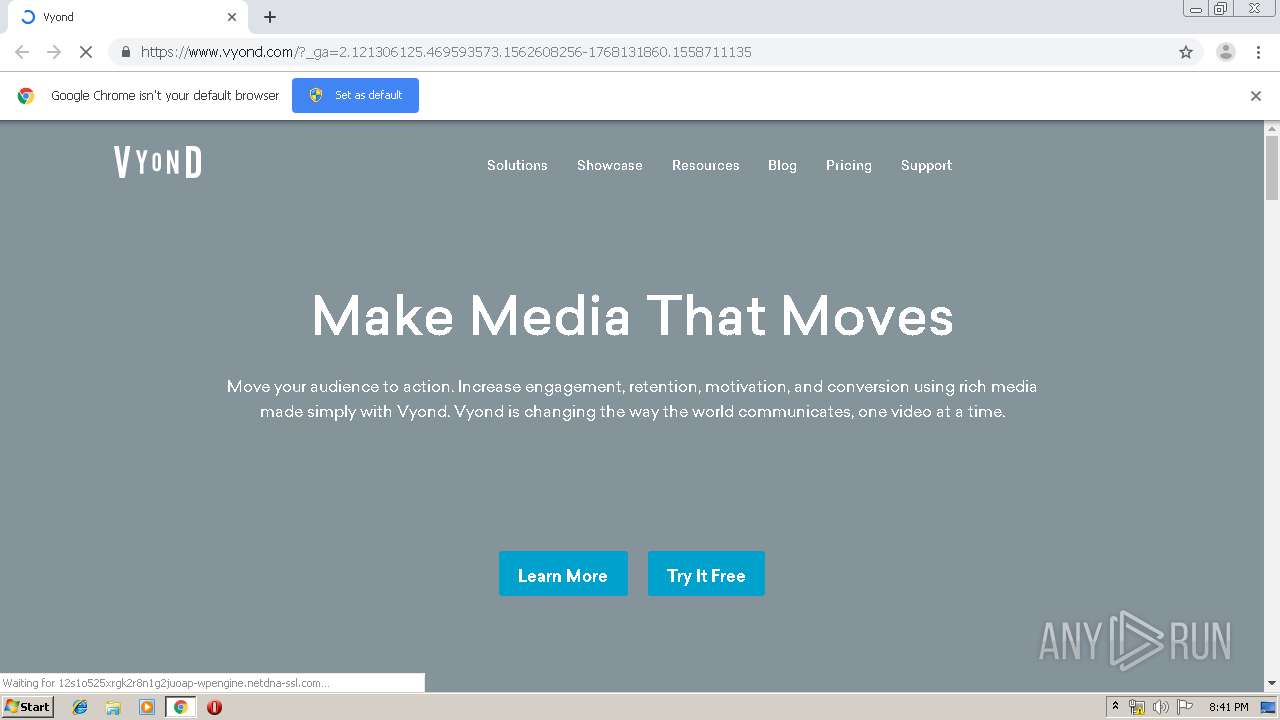
Task: Open the Solutions menu item
Action: 517,165
